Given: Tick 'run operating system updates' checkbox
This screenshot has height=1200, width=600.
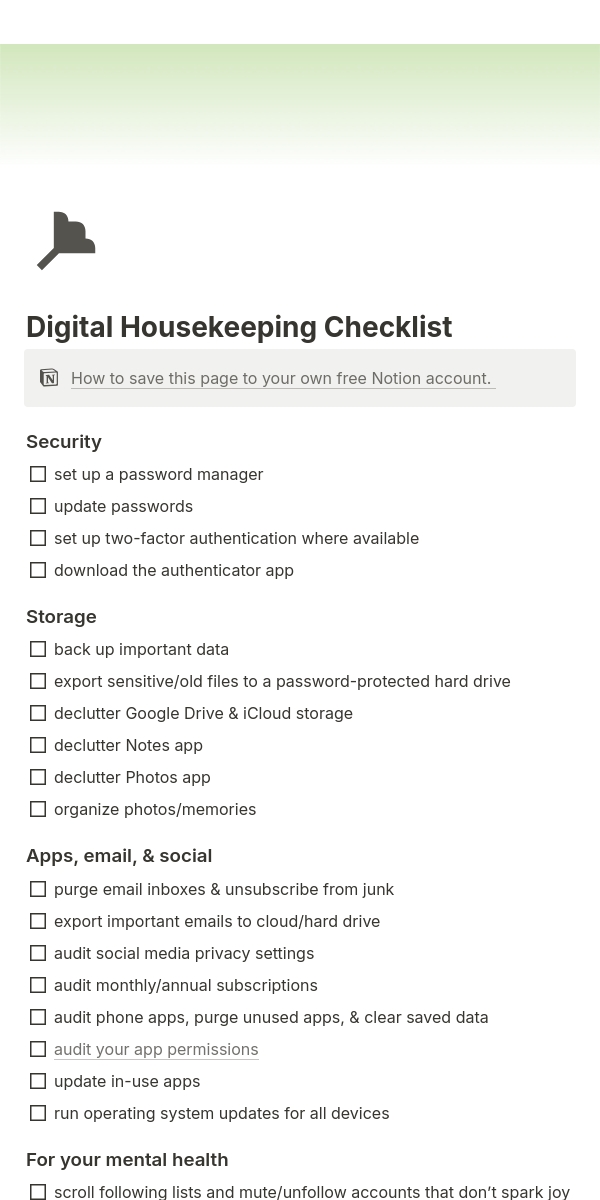Looking at the screenshot, I should tap(38, 1113).
